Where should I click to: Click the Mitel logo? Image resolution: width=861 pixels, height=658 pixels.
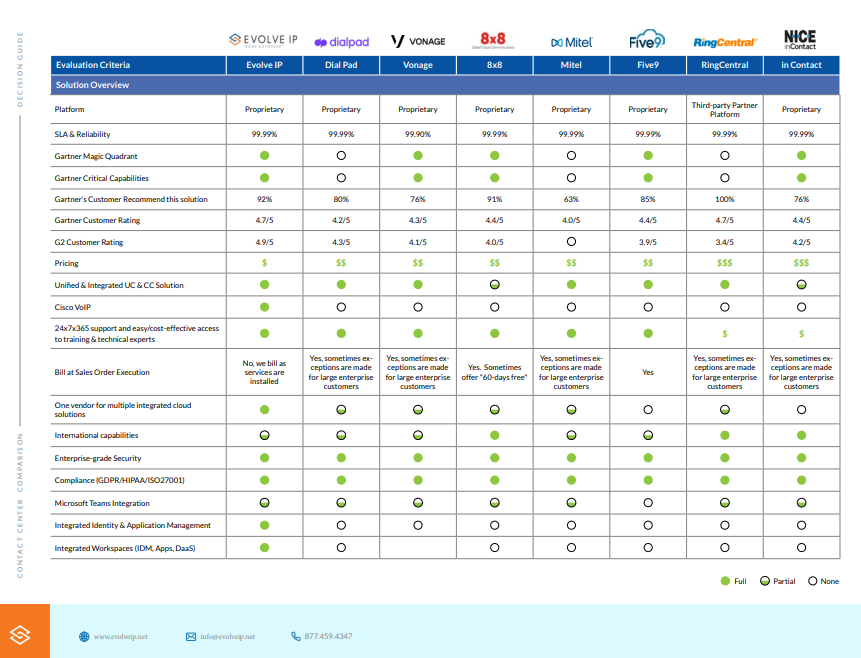pyautogui.click(x=572, y=42)
